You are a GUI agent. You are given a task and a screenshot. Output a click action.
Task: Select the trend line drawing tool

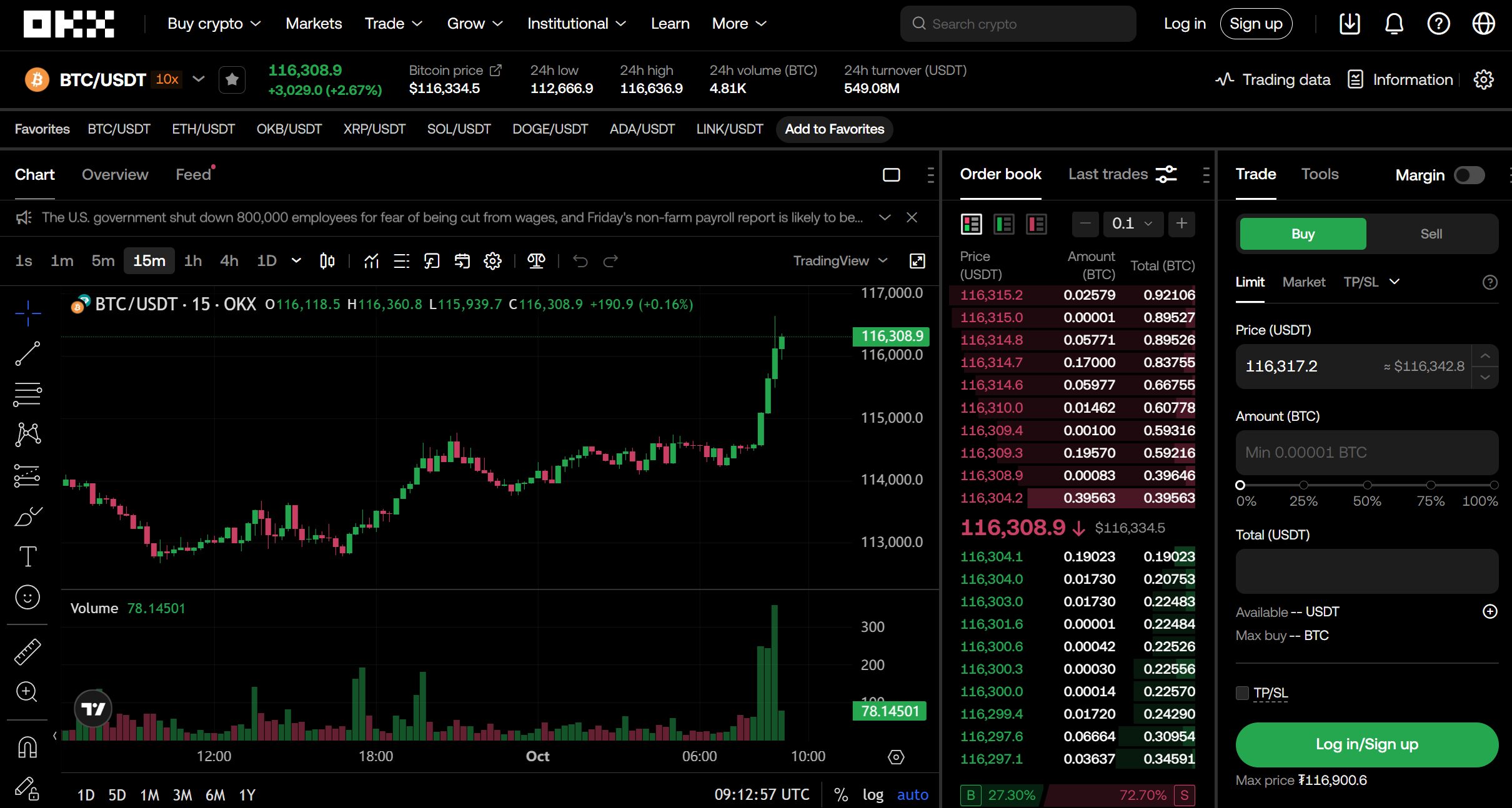[27, 354]
